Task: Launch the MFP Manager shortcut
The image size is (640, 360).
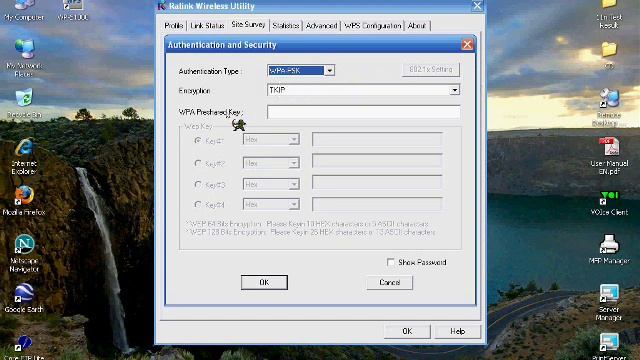Action: coord(609,249)
